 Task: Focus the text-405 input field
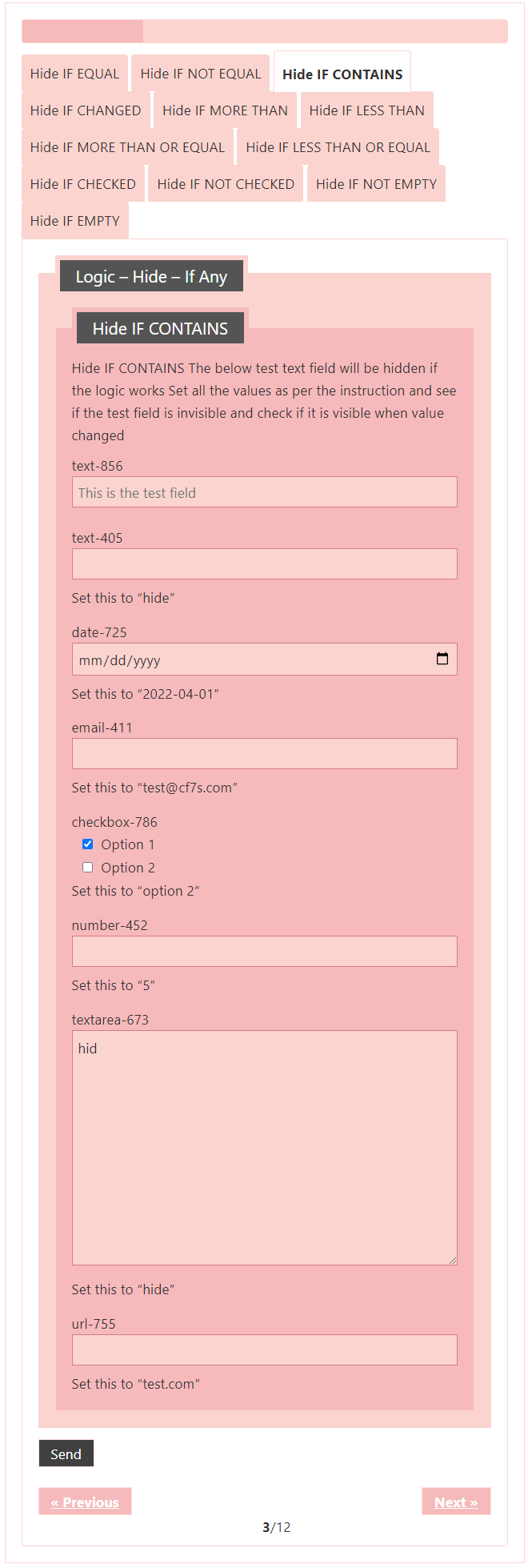265,563
